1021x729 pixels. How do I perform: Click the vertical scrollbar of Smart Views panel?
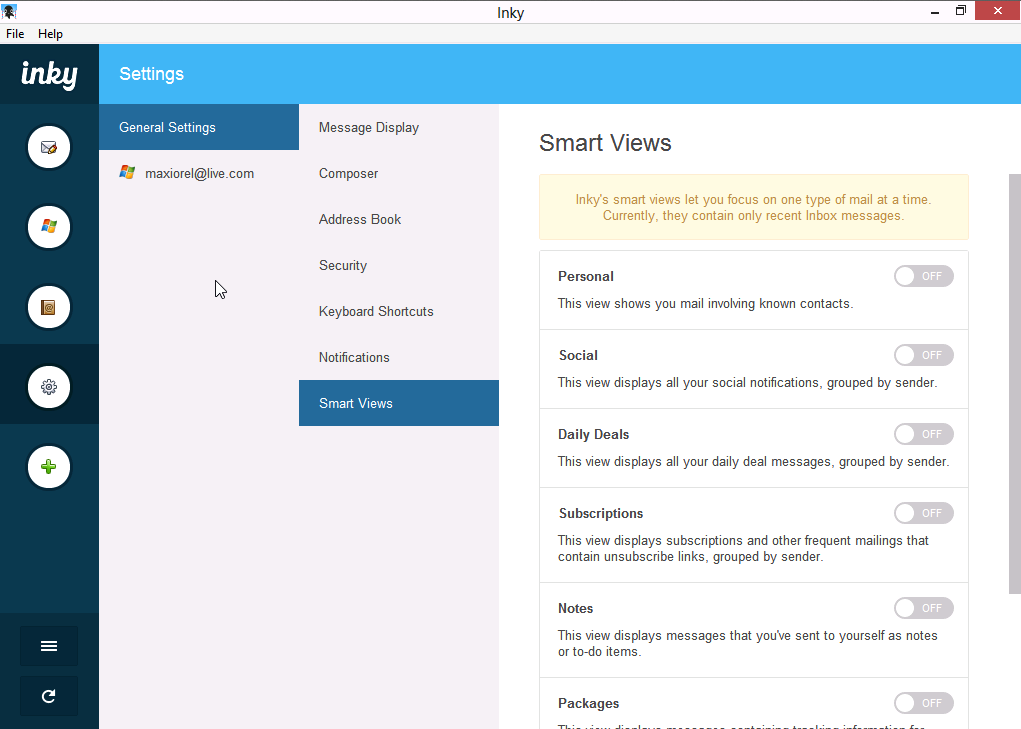(x=1014, y=384)
